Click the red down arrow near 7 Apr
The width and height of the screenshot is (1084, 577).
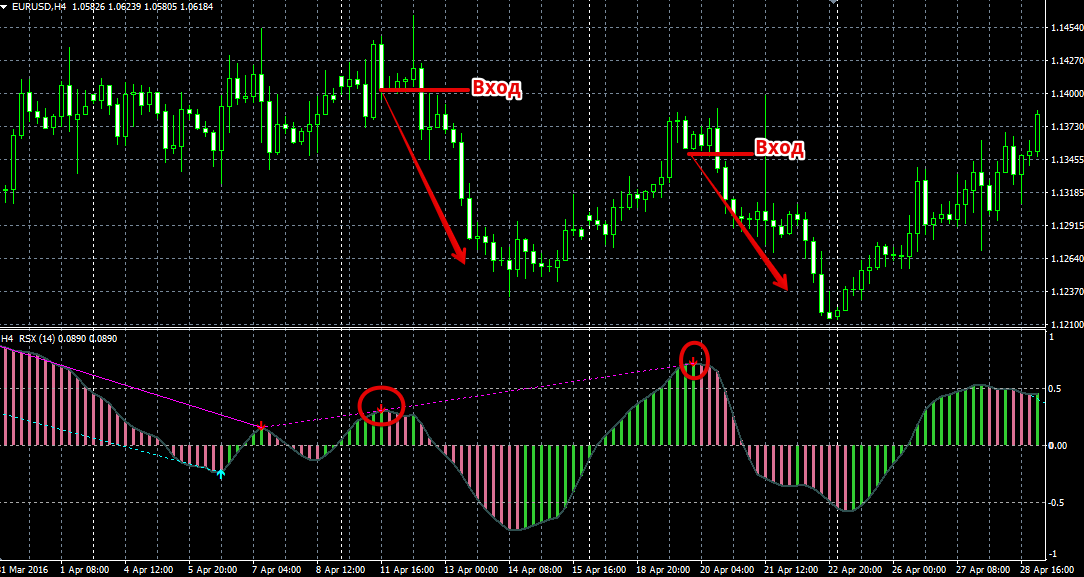pyautogui.click(x=260, y=427)
